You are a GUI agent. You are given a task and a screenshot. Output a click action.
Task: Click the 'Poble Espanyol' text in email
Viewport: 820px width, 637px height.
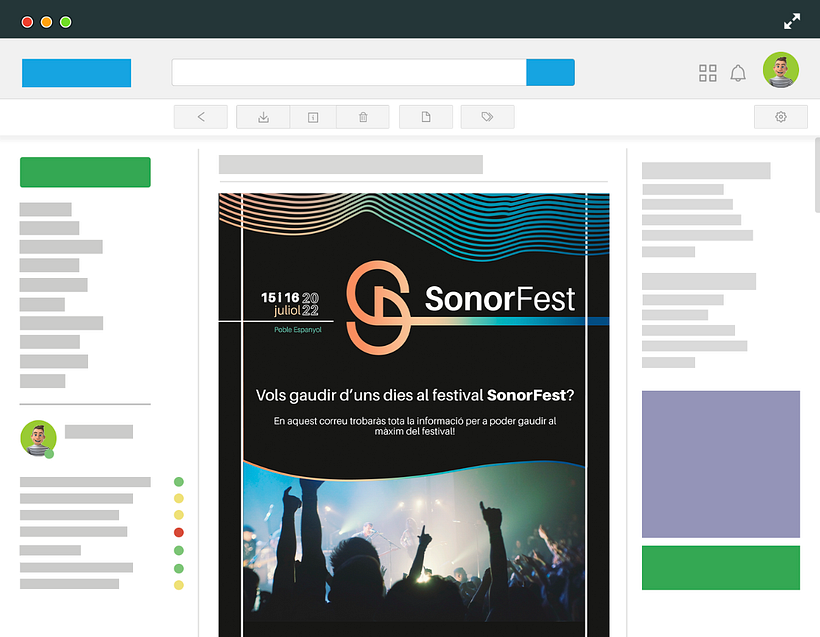(298, 329)
